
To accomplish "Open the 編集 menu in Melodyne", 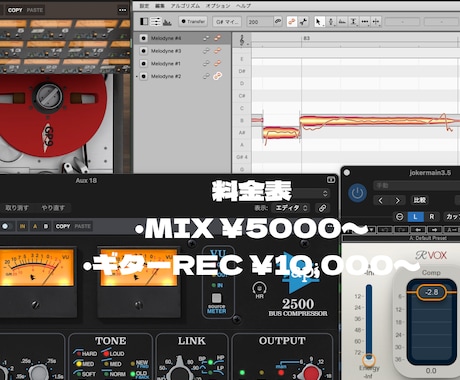I will (160, 6).
